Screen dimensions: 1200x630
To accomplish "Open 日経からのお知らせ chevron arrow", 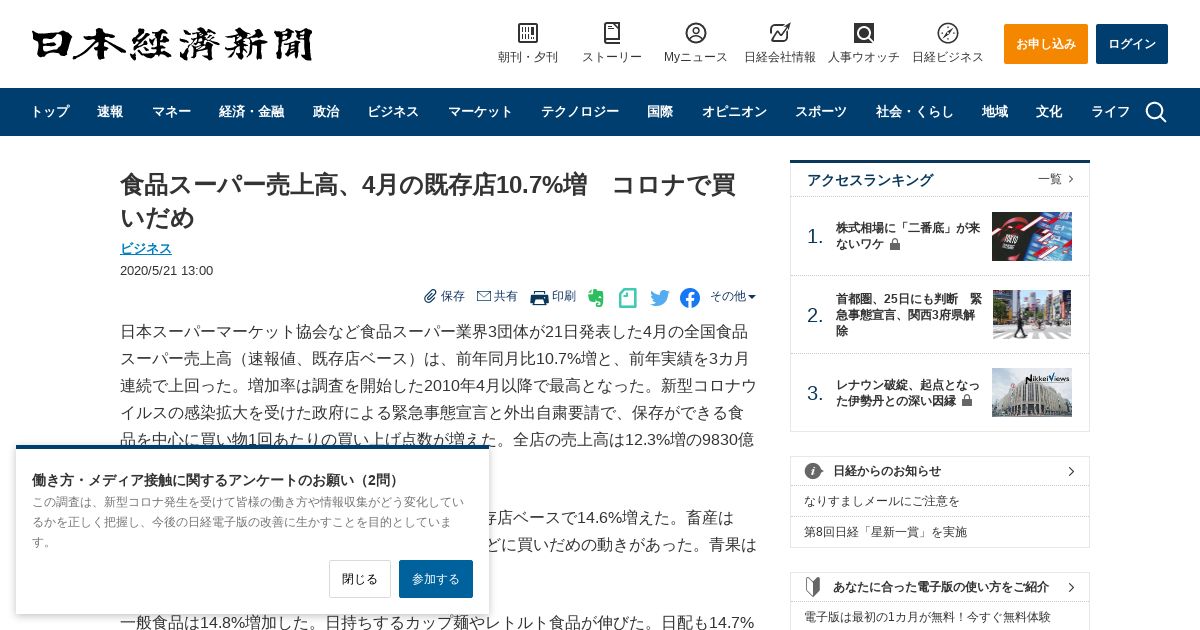I will click(1071, 471).
